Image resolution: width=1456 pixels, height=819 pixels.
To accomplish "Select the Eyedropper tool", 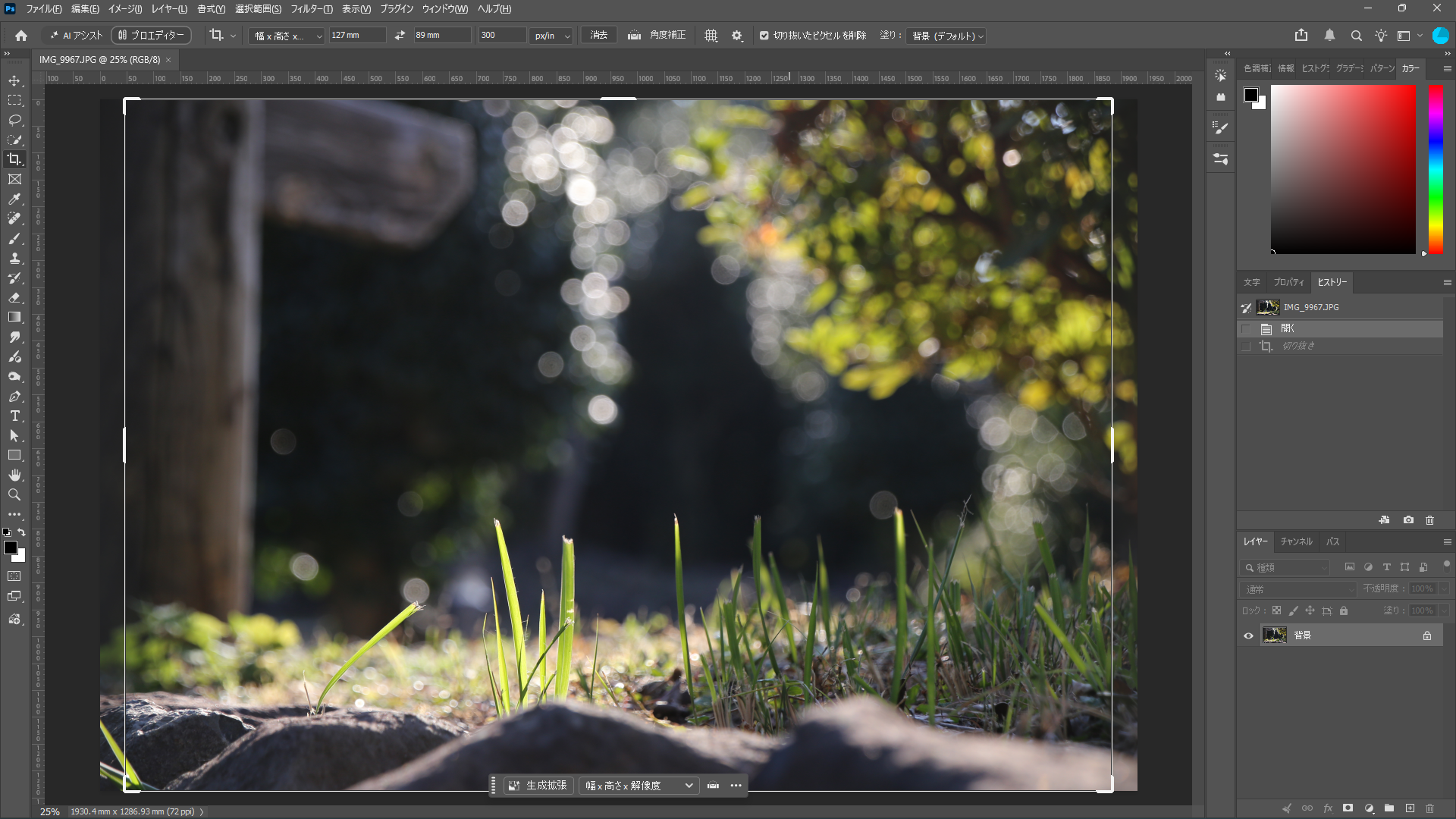I will (x=14, y=199).
